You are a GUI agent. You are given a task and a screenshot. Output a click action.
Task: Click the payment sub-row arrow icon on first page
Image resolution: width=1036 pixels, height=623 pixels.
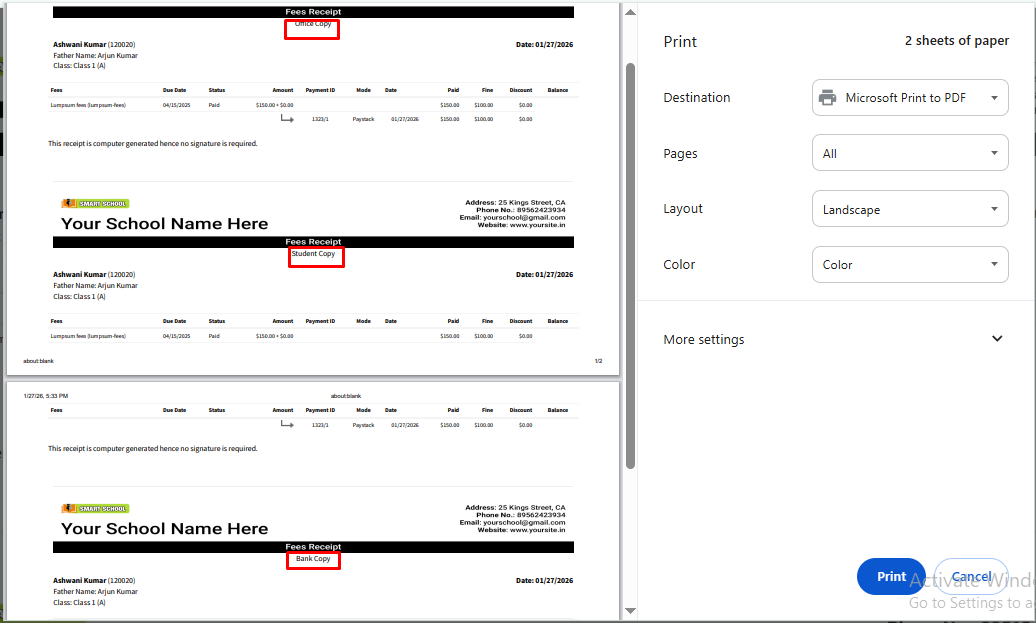286,119
